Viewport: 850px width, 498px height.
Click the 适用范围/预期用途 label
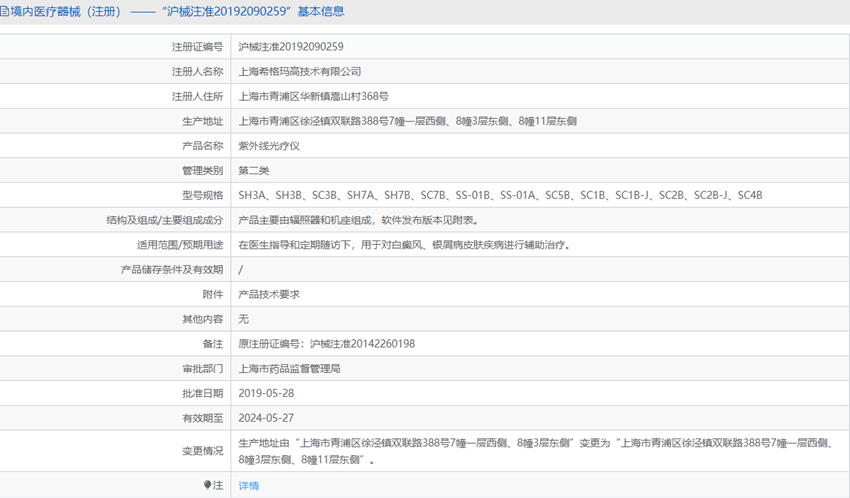tap(180, 245)
